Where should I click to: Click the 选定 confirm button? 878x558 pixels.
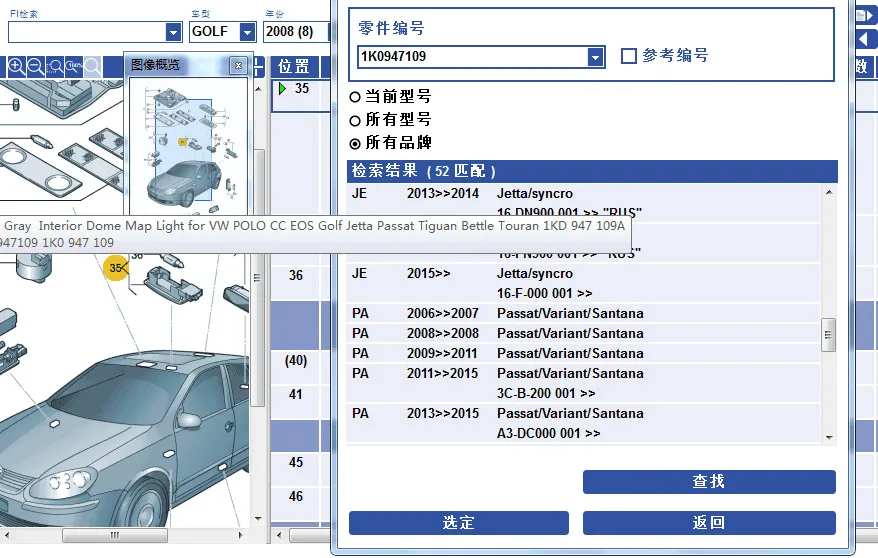point(459,523)
